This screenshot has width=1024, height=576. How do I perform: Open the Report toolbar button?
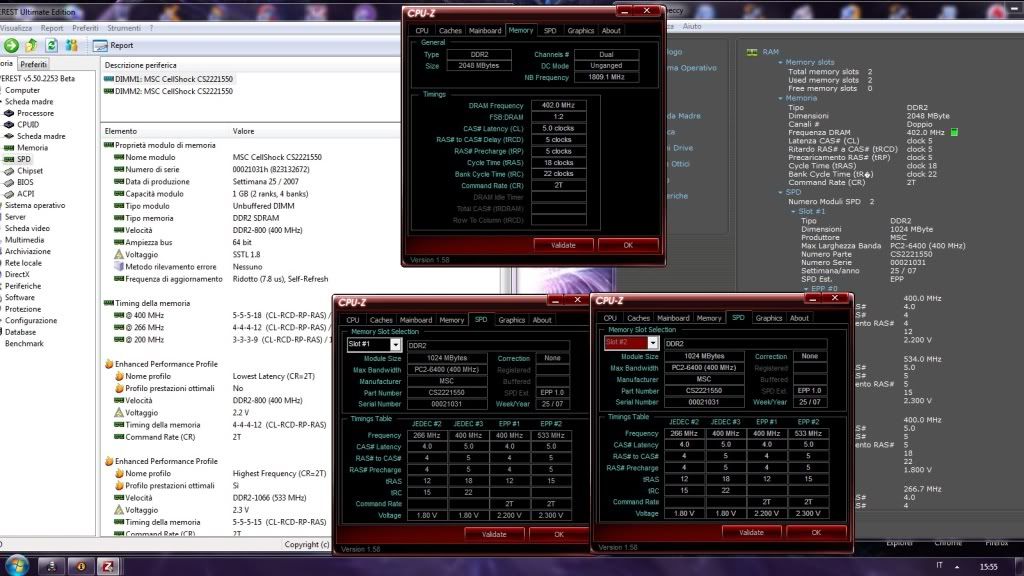coord(113,45)
